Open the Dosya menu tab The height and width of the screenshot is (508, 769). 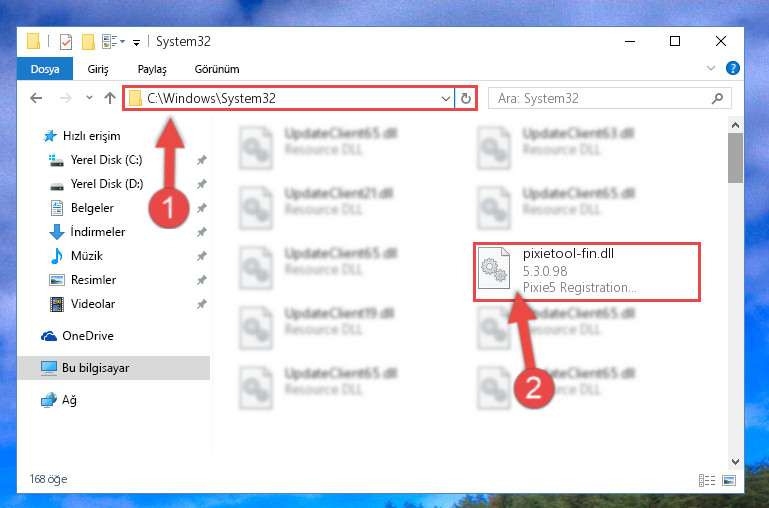tap(45, 69)
